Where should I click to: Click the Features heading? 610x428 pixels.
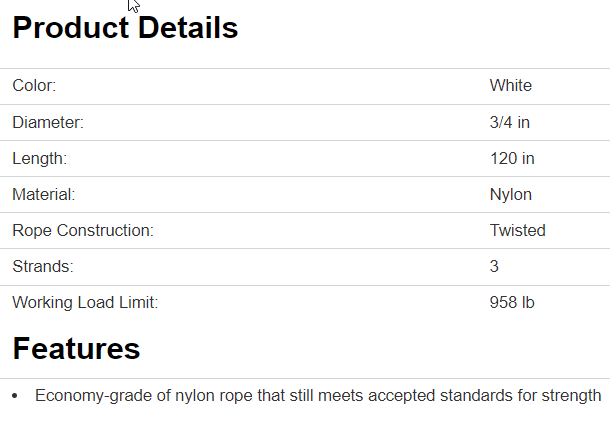pos(76,348)
